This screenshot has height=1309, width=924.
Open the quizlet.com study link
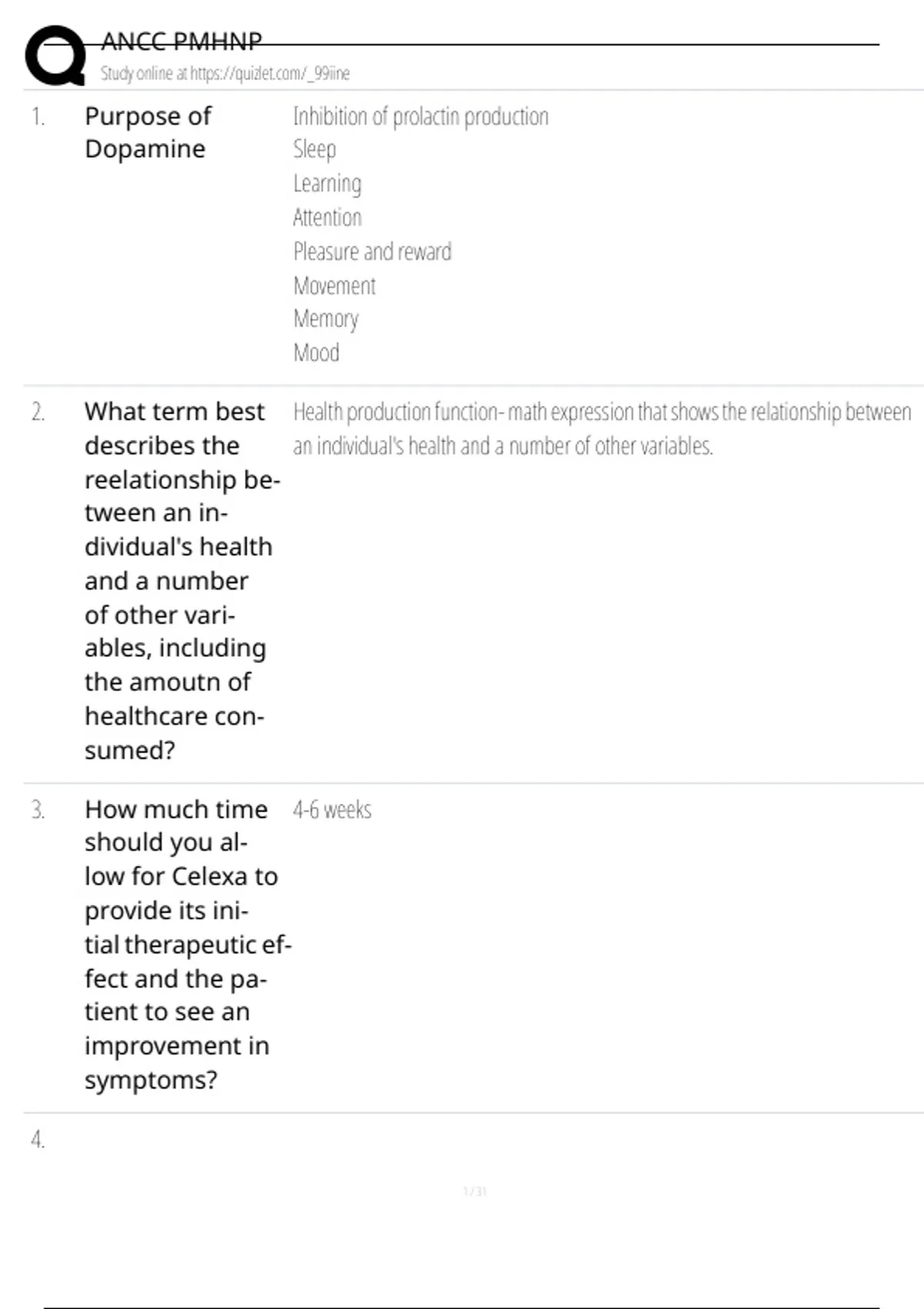point(225,74)
